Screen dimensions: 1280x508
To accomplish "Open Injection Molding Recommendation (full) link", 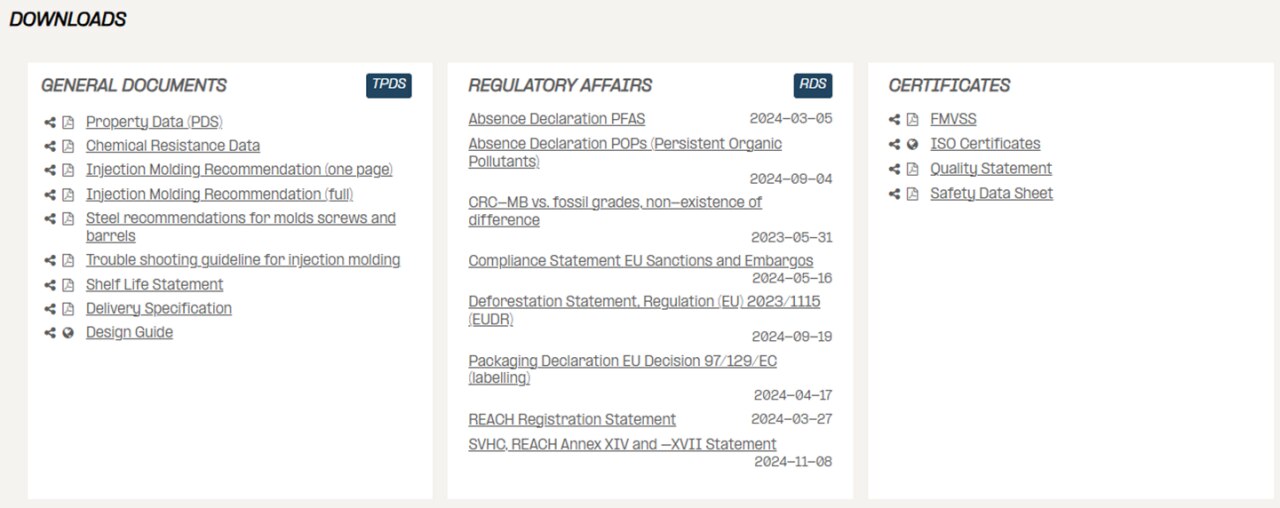I will (219, 194).
